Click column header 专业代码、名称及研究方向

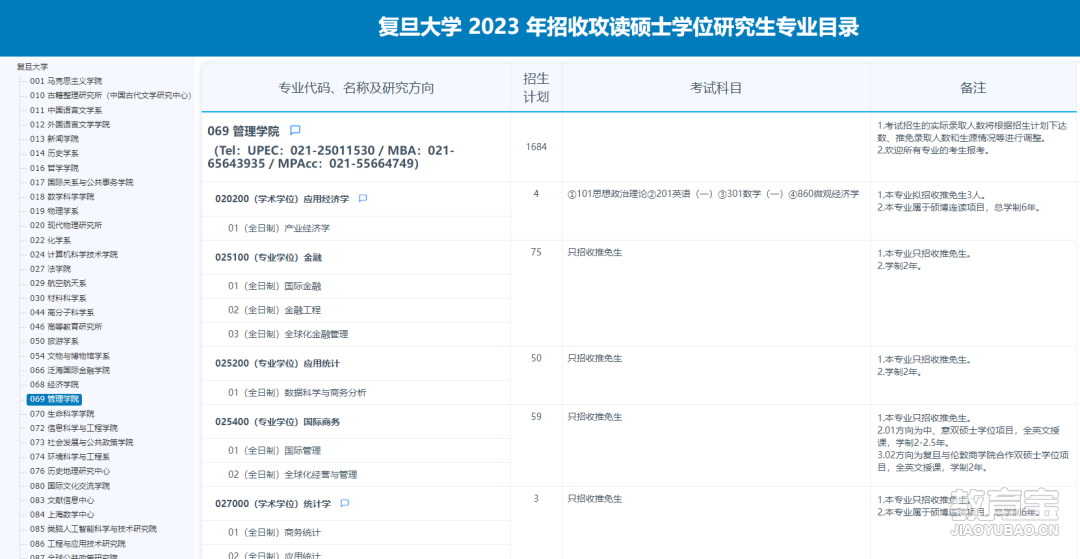coord(356,88)
